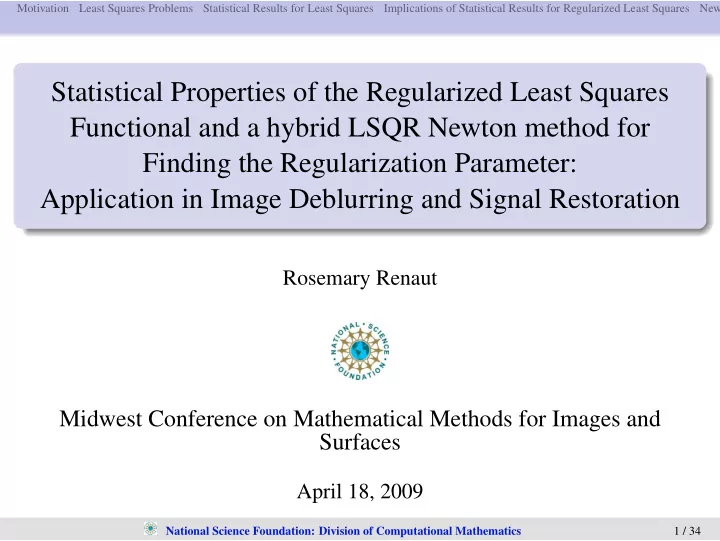Viewport: 720px width, 541px height.
Task: Click the date April 18, 2009
Action: tap(360, 491)
